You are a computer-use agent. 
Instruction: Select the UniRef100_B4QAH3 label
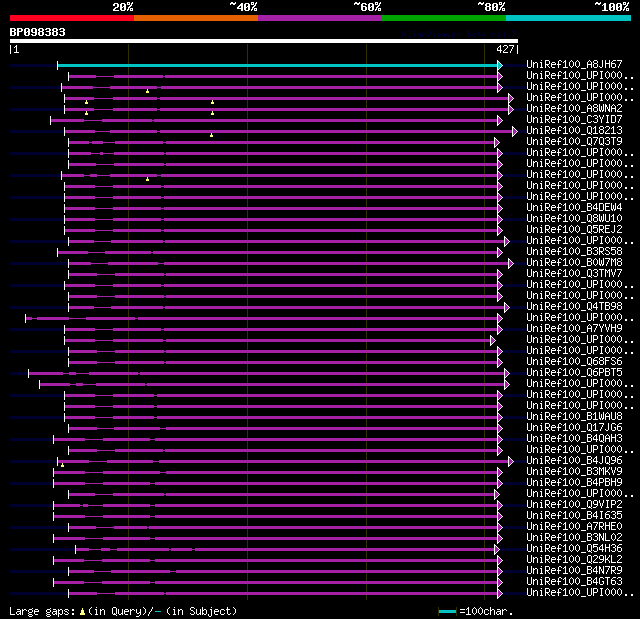click(x=574, y=439)
